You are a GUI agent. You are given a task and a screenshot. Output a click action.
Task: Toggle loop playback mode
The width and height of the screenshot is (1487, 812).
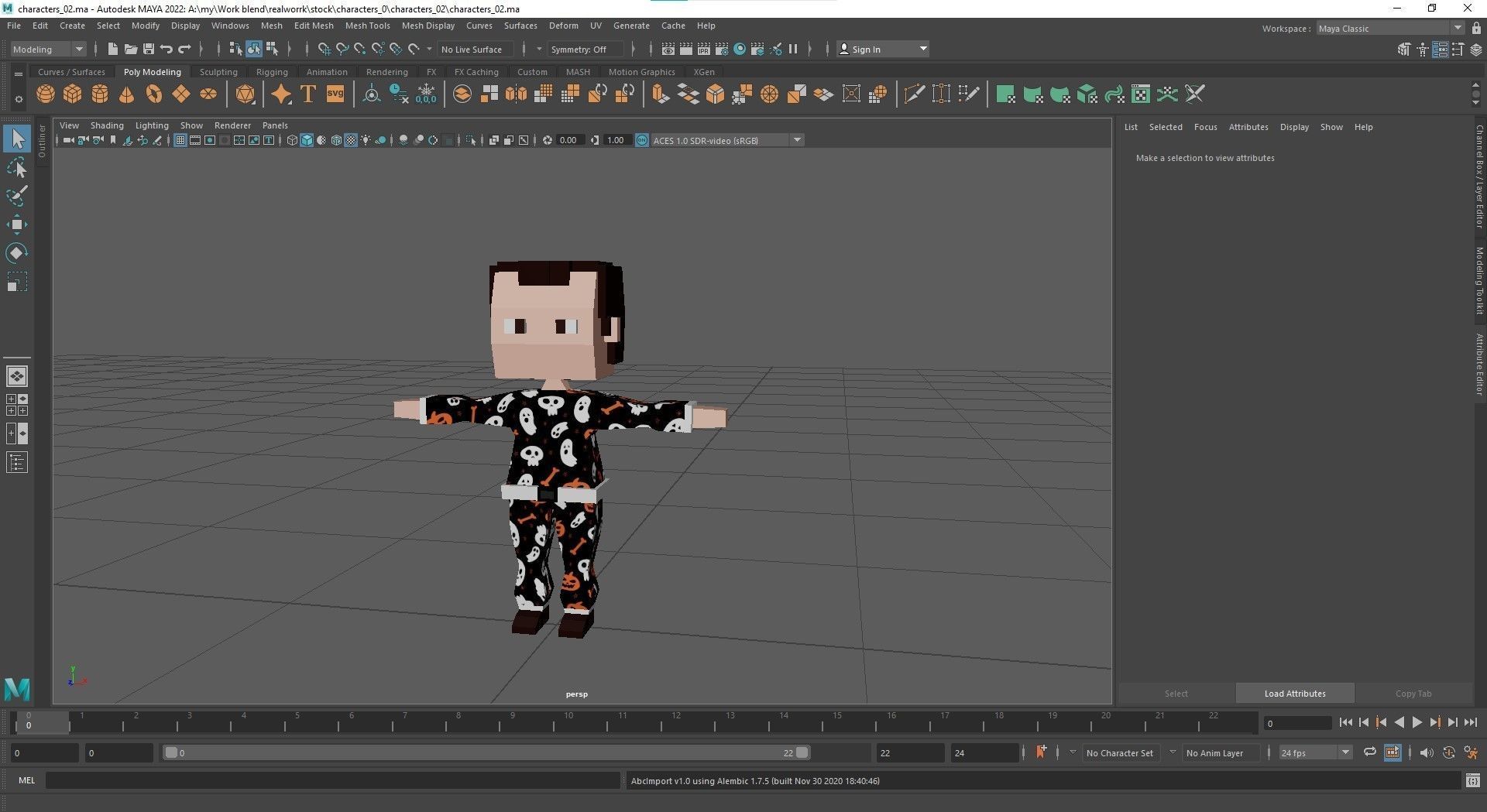click(x=1370, y=752)
